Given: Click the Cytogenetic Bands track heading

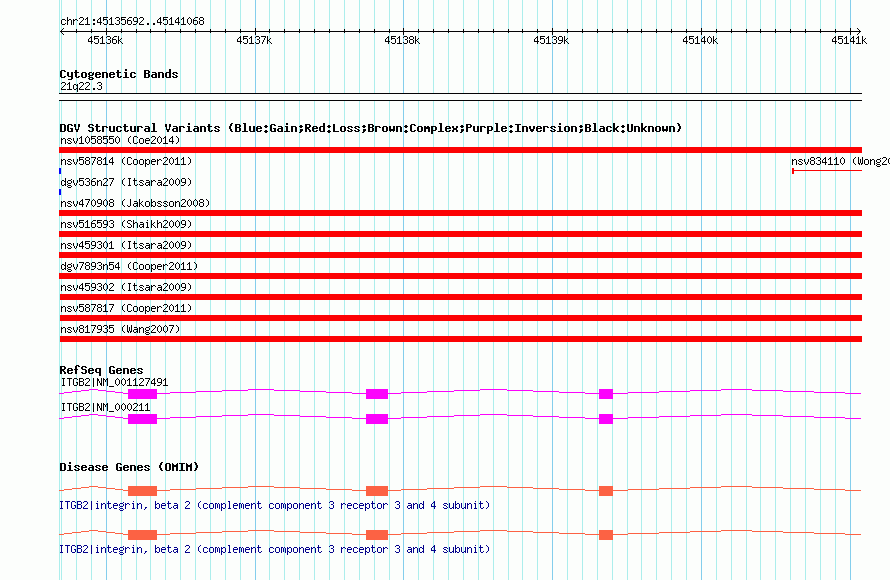Looking at the screenshot, I should [119, 74].
